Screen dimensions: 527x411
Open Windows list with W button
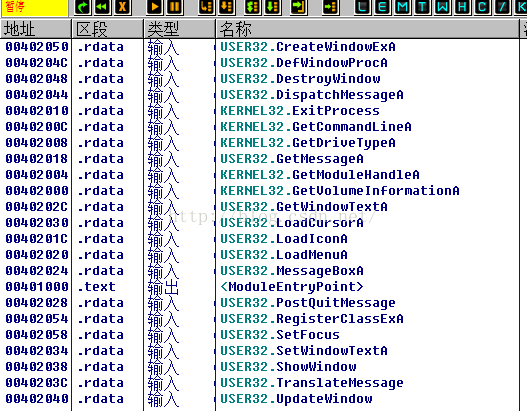(x=442, y=7)
